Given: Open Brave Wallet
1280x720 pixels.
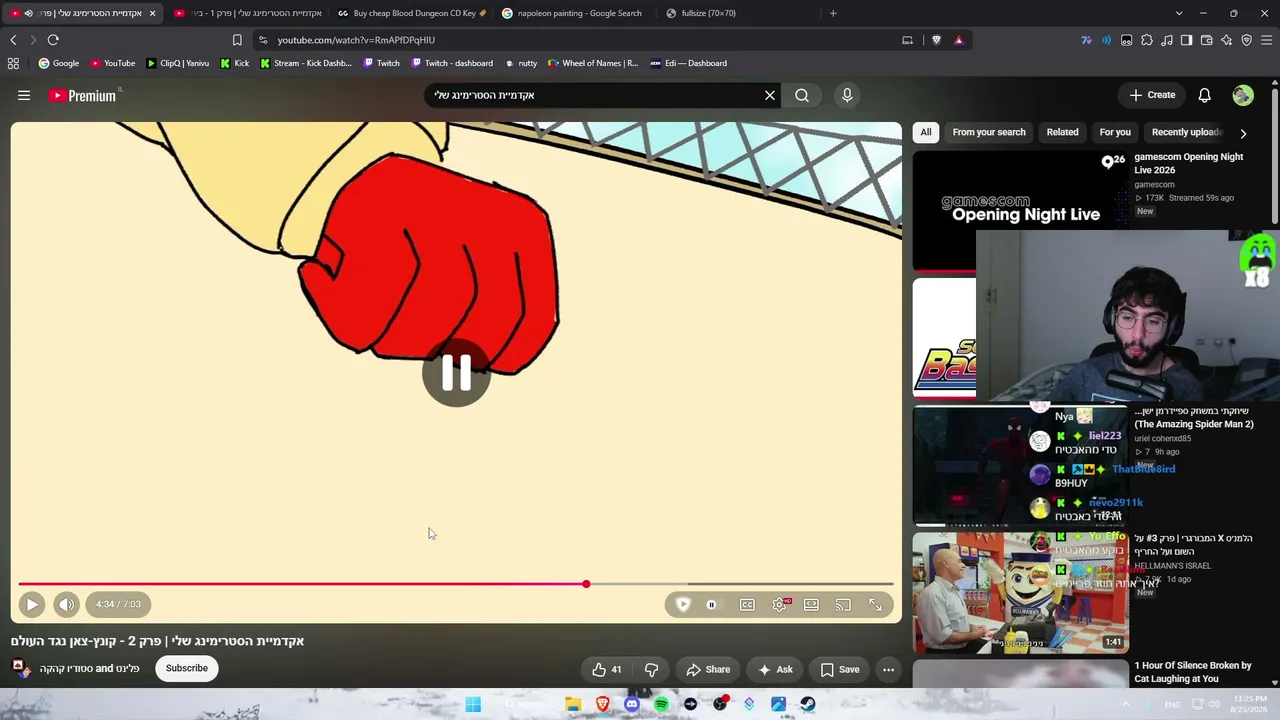Looking at the screenshot, I should pos(1206,40).
